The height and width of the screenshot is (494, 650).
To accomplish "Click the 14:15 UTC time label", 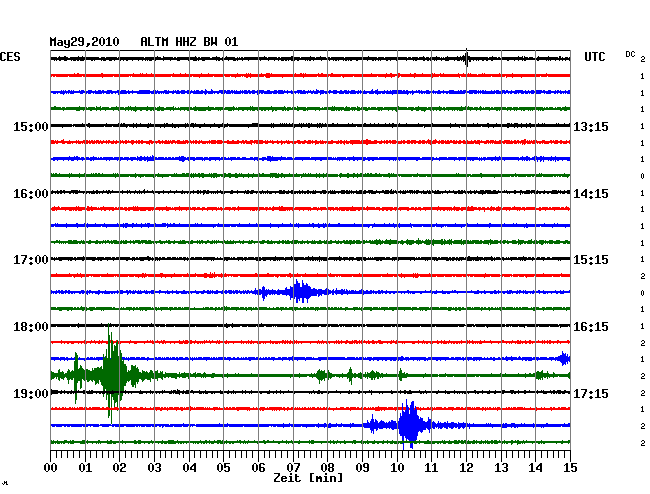I will pos(591,194).
